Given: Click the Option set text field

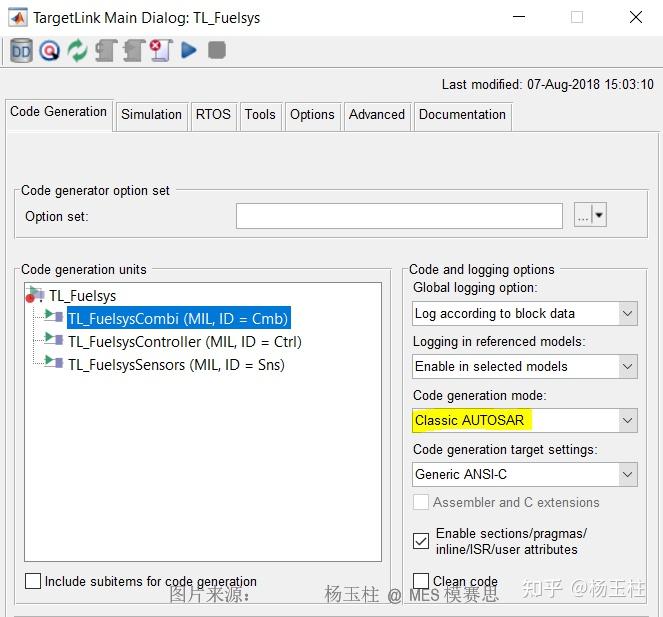Looking at the screenshot, I should click(399, 216).
